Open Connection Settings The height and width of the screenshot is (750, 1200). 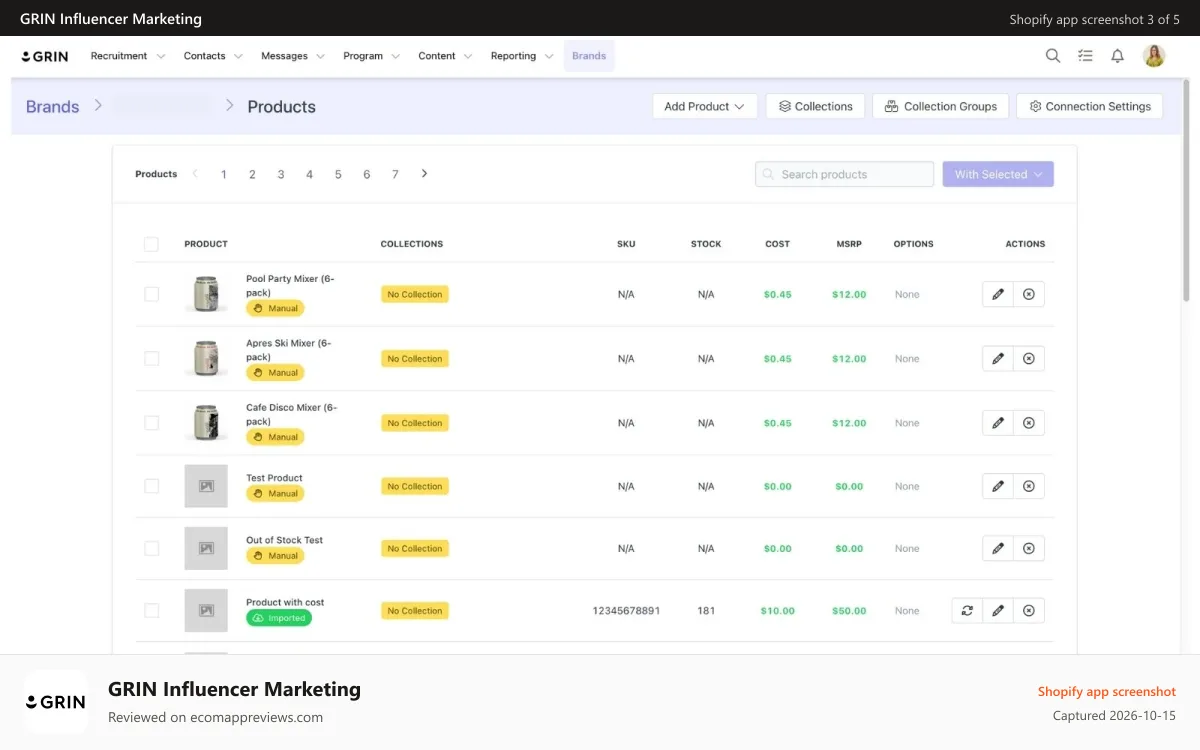point(1090,106)
